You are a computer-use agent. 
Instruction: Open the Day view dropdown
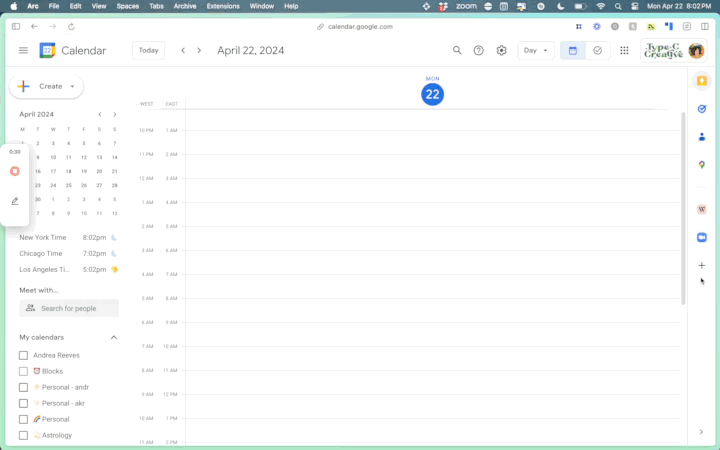(536, 50)
